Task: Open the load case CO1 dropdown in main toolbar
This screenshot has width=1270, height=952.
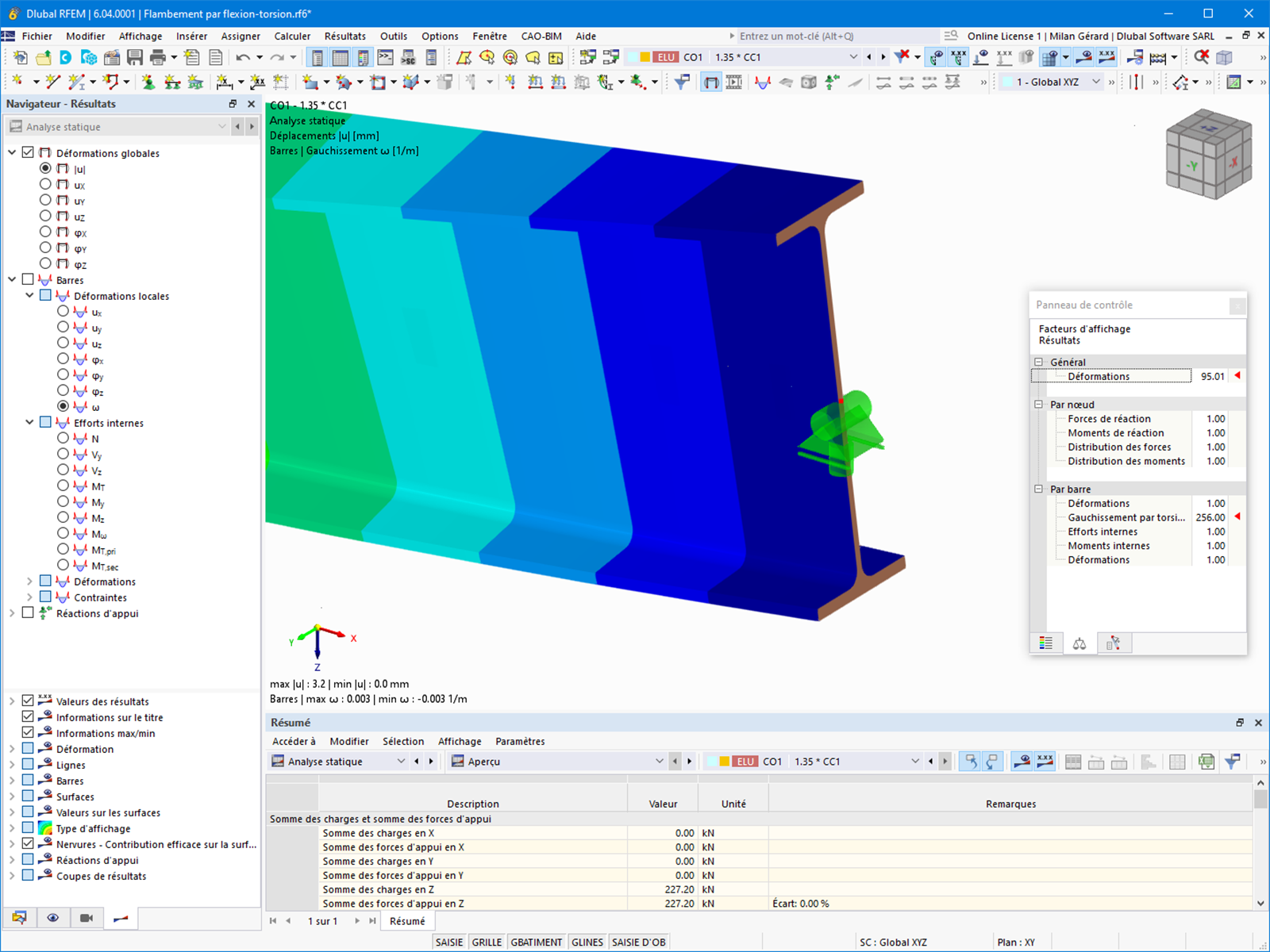Action: (x=853, y=57)
